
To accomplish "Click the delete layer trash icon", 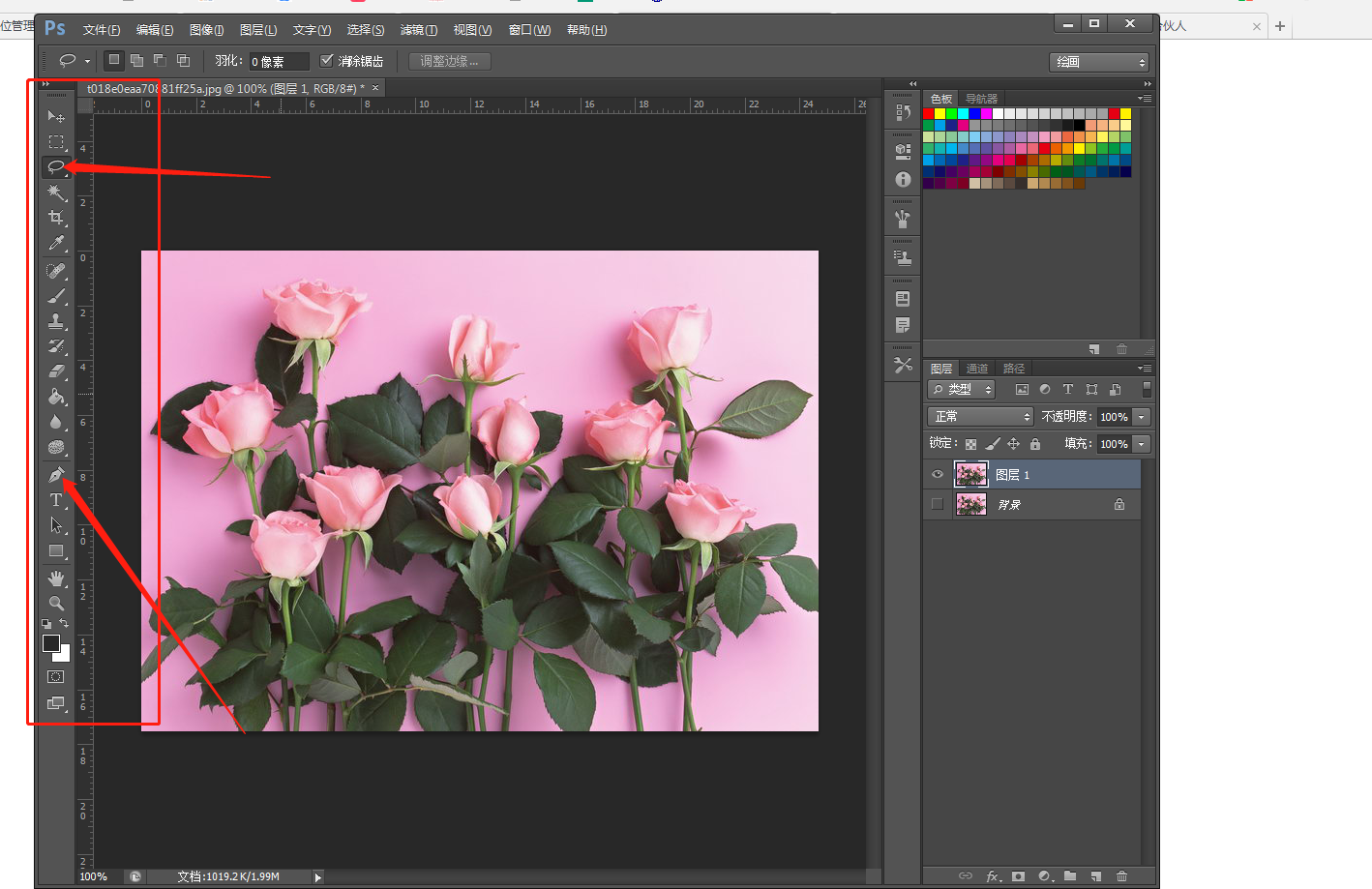I will pos(1122,876).
